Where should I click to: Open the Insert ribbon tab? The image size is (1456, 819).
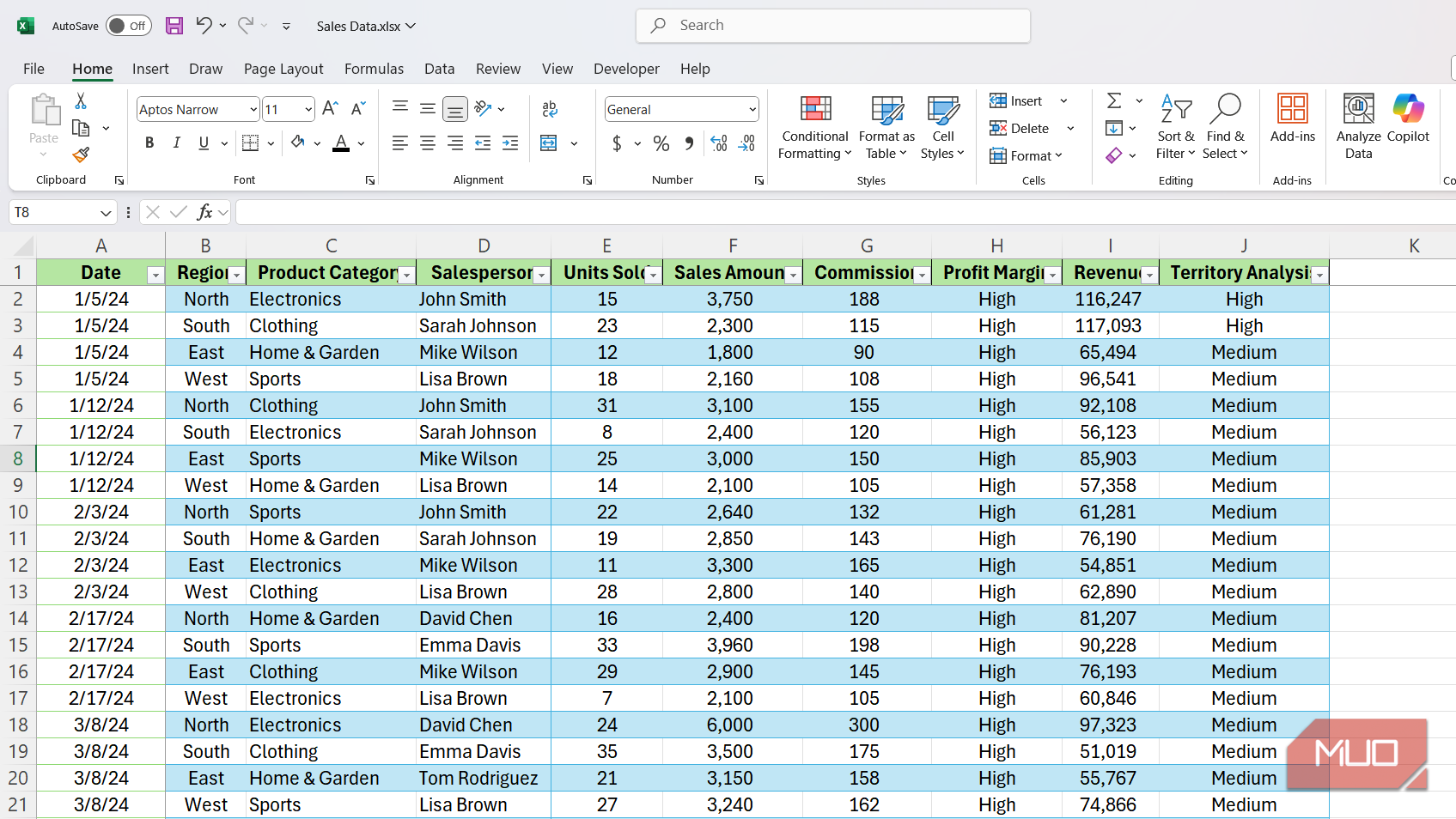point(150,69)
